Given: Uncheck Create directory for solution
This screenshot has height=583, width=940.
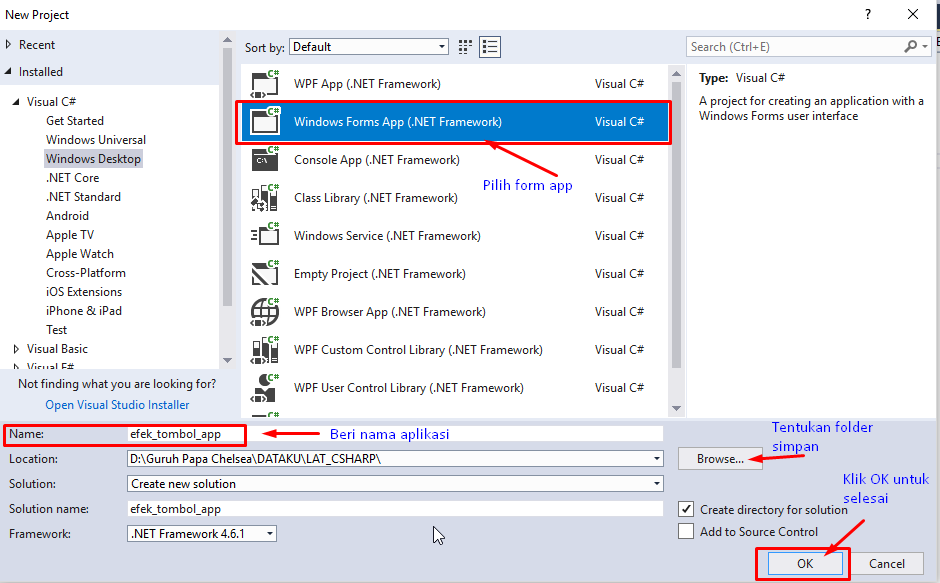Looking at the screenshot, I should click(x=687, y=508).
